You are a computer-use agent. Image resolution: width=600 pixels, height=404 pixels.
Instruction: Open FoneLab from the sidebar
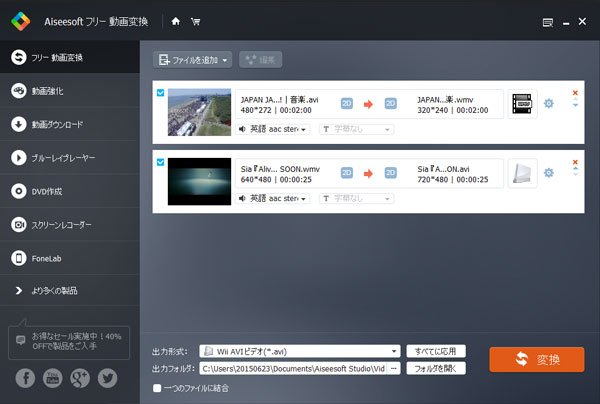(x=70, y=258)
